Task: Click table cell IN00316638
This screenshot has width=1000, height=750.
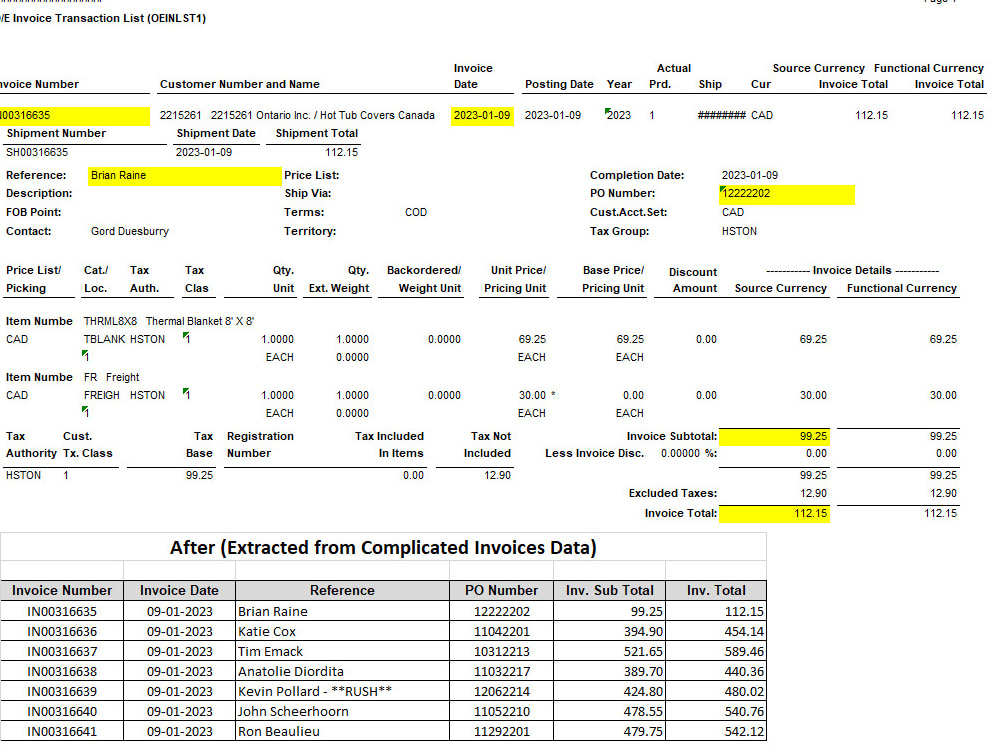Action: click(x=62, y=672)
